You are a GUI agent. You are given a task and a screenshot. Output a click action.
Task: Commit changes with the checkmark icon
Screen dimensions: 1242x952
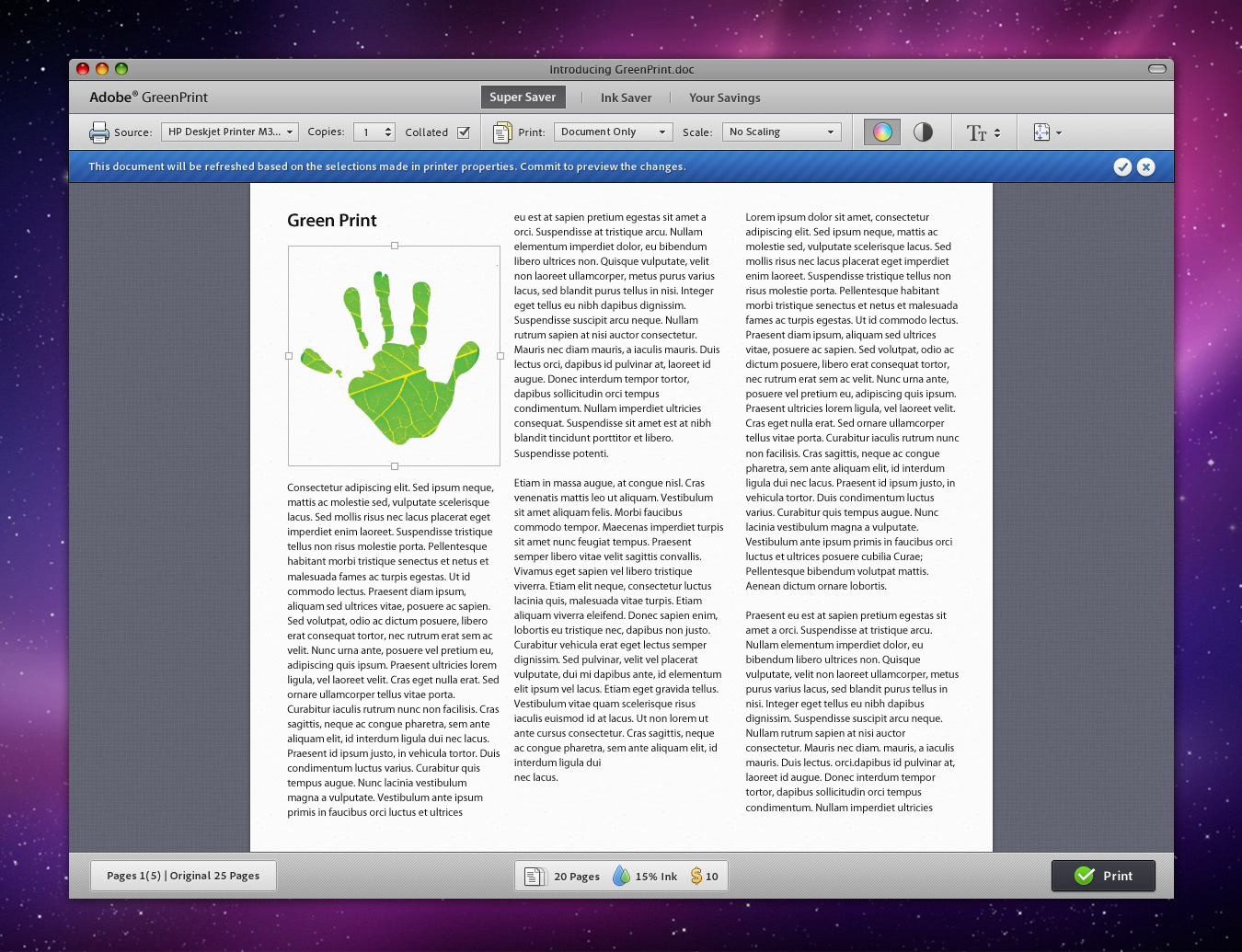click(1122, 166)
